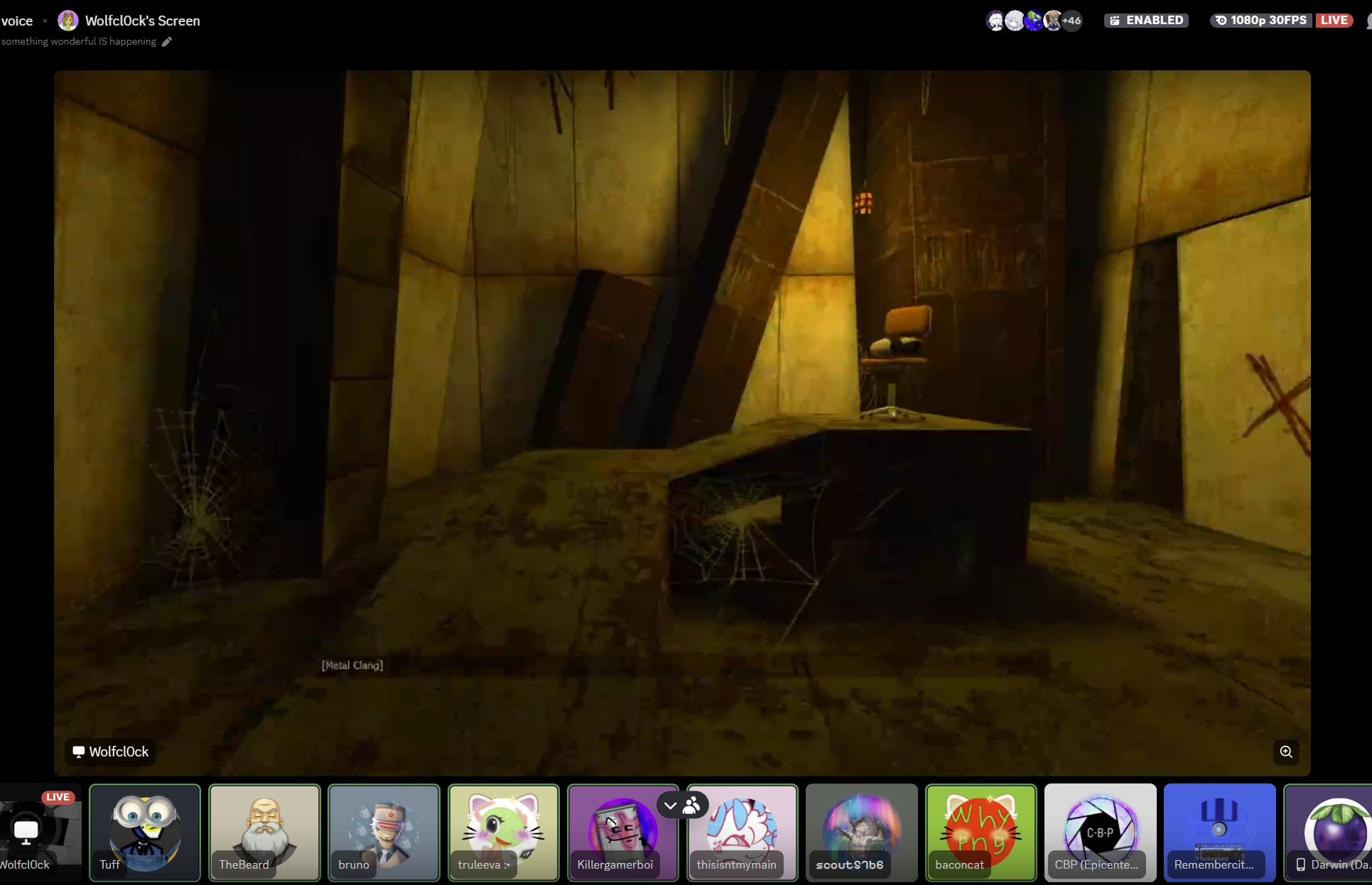Select bruno's participant tile

[x=384, y=832]
